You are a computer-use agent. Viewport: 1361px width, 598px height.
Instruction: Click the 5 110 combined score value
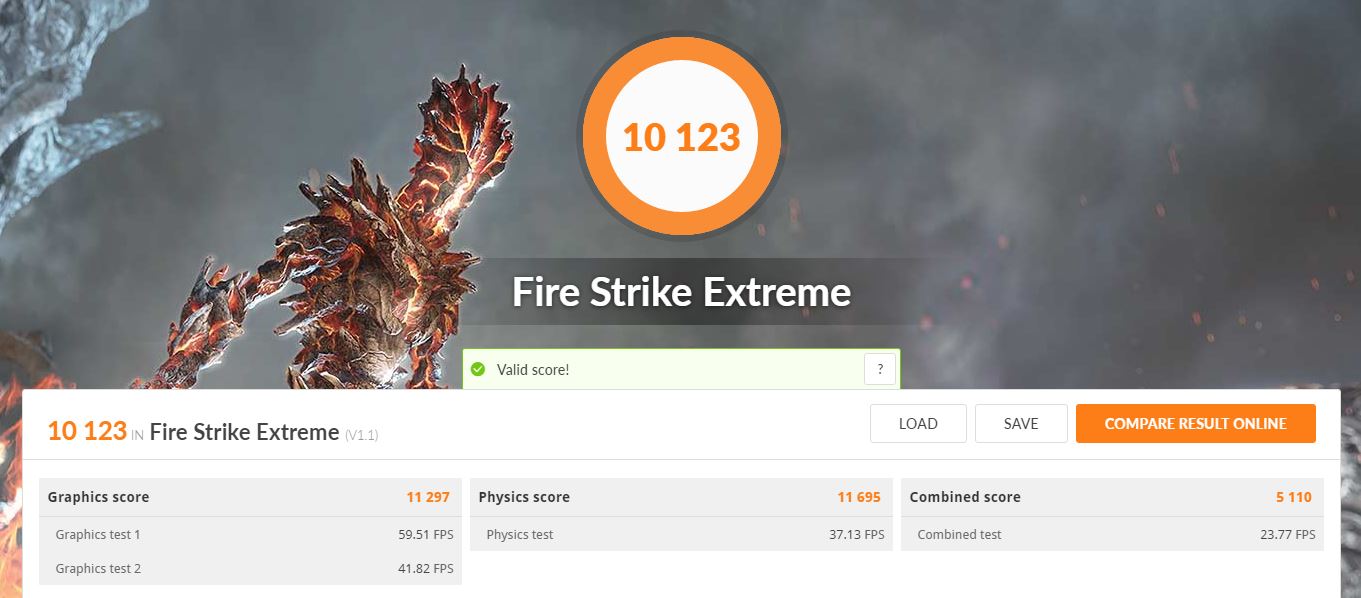pos(1292,497)
